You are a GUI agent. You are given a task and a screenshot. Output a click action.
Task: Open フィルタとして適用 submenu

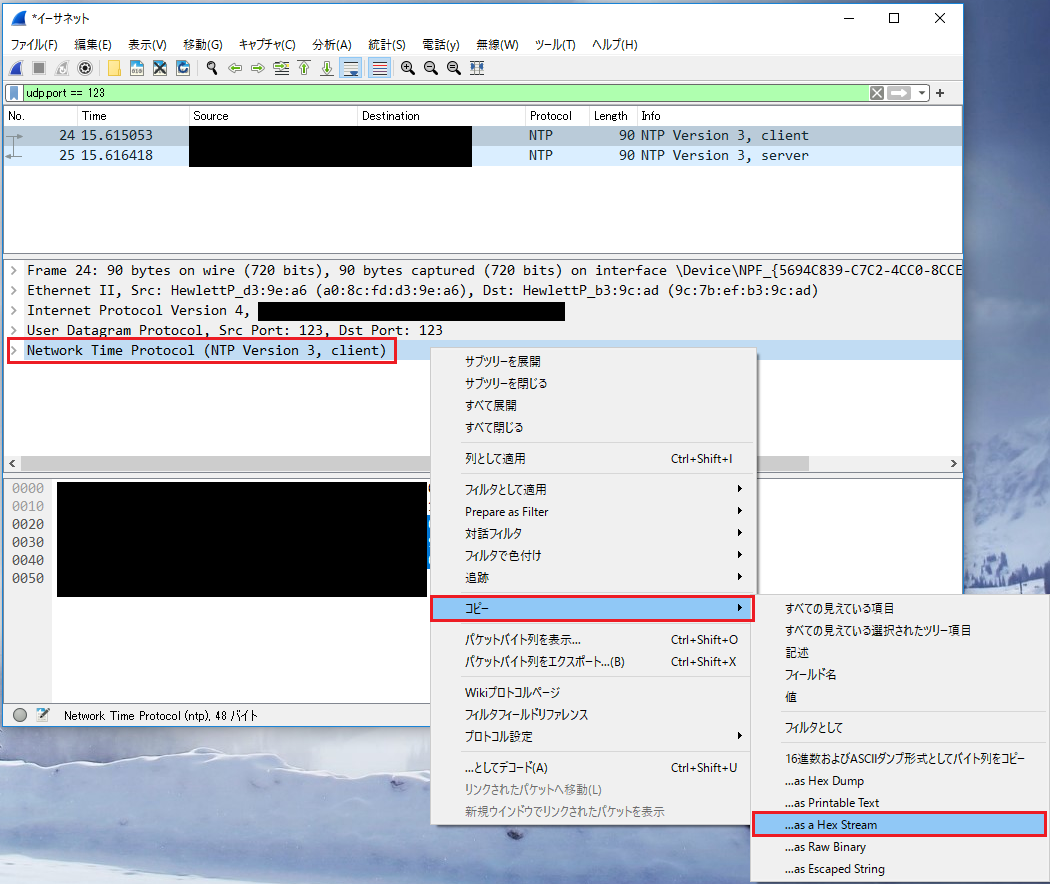pos(593,490)
